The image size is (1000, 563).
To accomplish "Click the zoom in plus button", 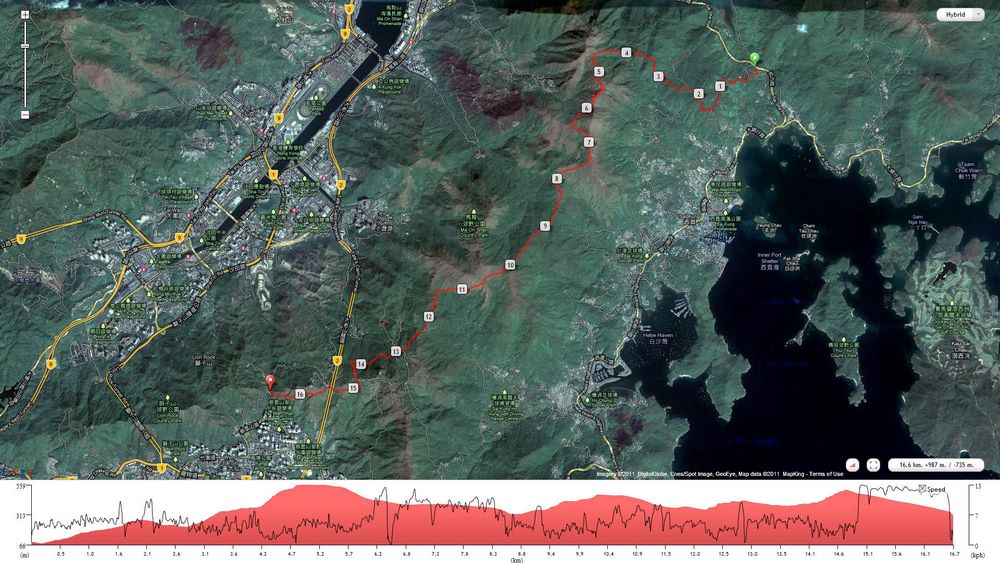I will click(24, 15).
